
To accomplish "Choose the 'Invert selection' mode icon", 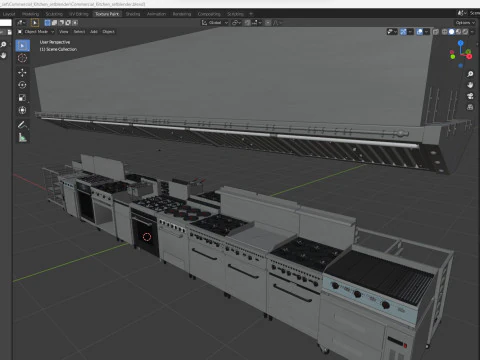I will (68, 23).
